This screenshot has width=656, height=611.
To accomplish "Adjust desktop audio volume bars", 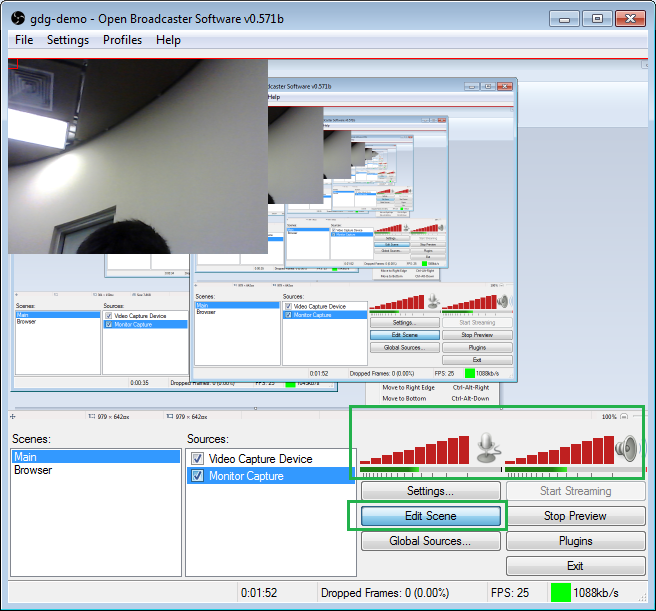I will (559, 450).
